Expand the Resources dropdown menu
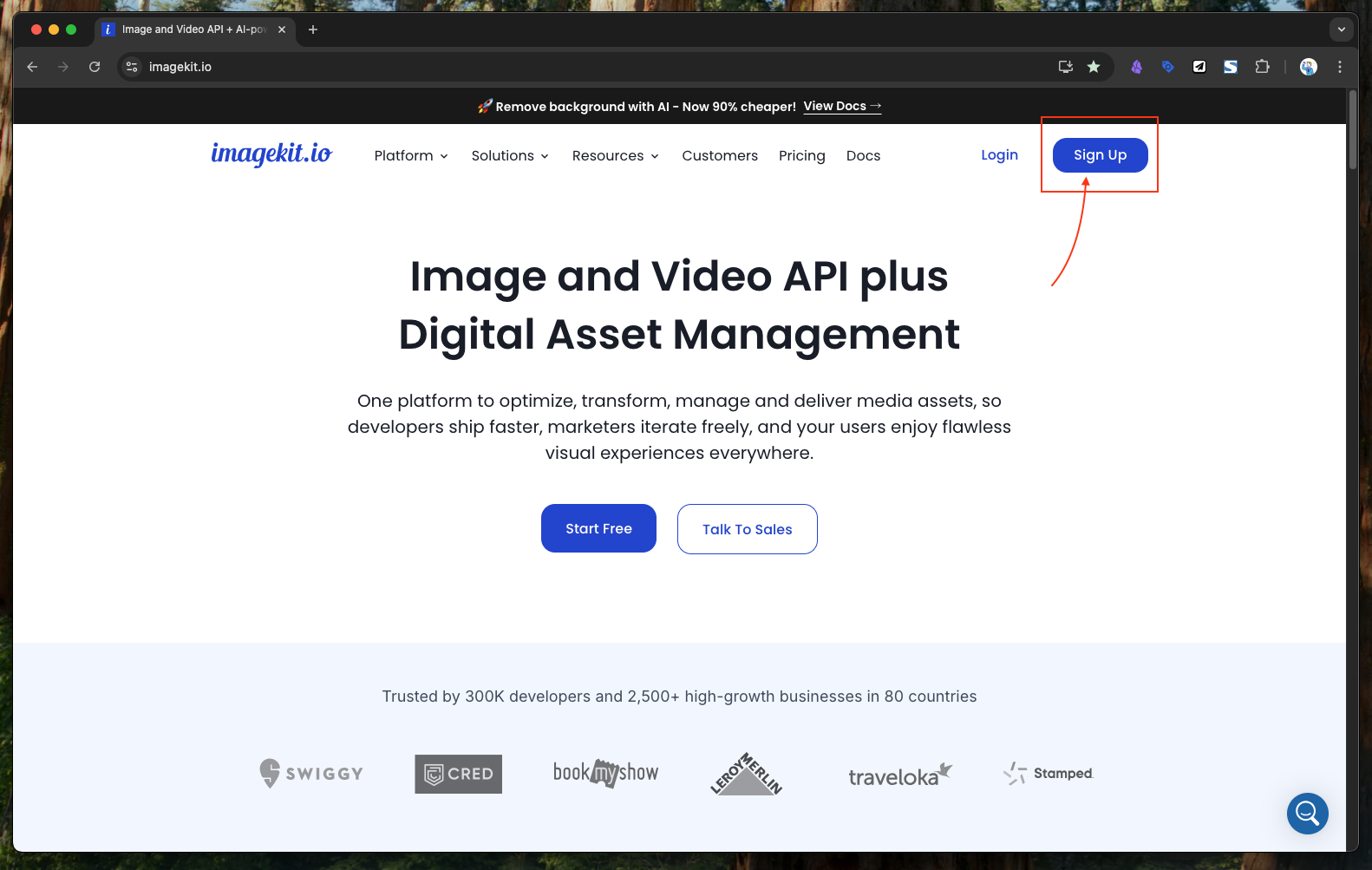Image resolution: width=1372 pixels, height=870 pixels. click(615, 156)
